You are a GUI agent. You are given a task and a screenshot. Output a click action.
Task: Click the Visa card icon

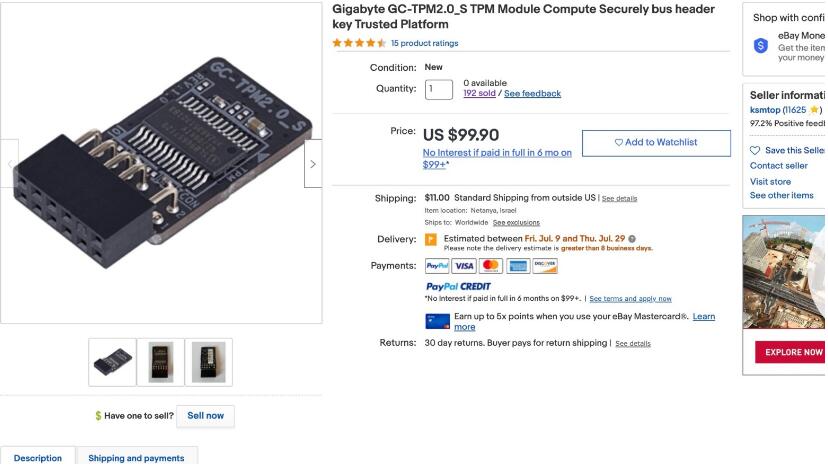tap(464, 266)
